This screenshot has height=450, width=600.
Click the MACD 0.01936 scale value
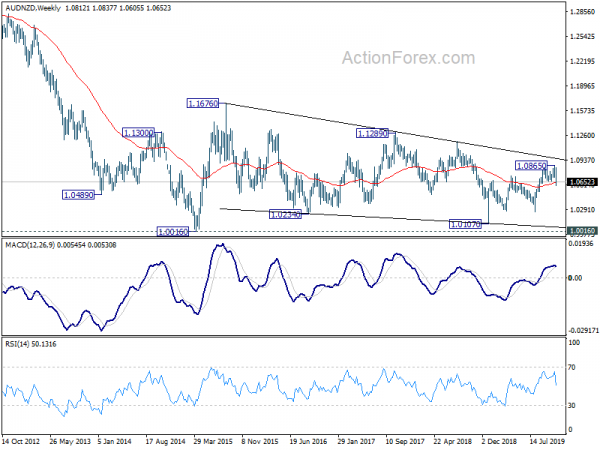(581, 243)
